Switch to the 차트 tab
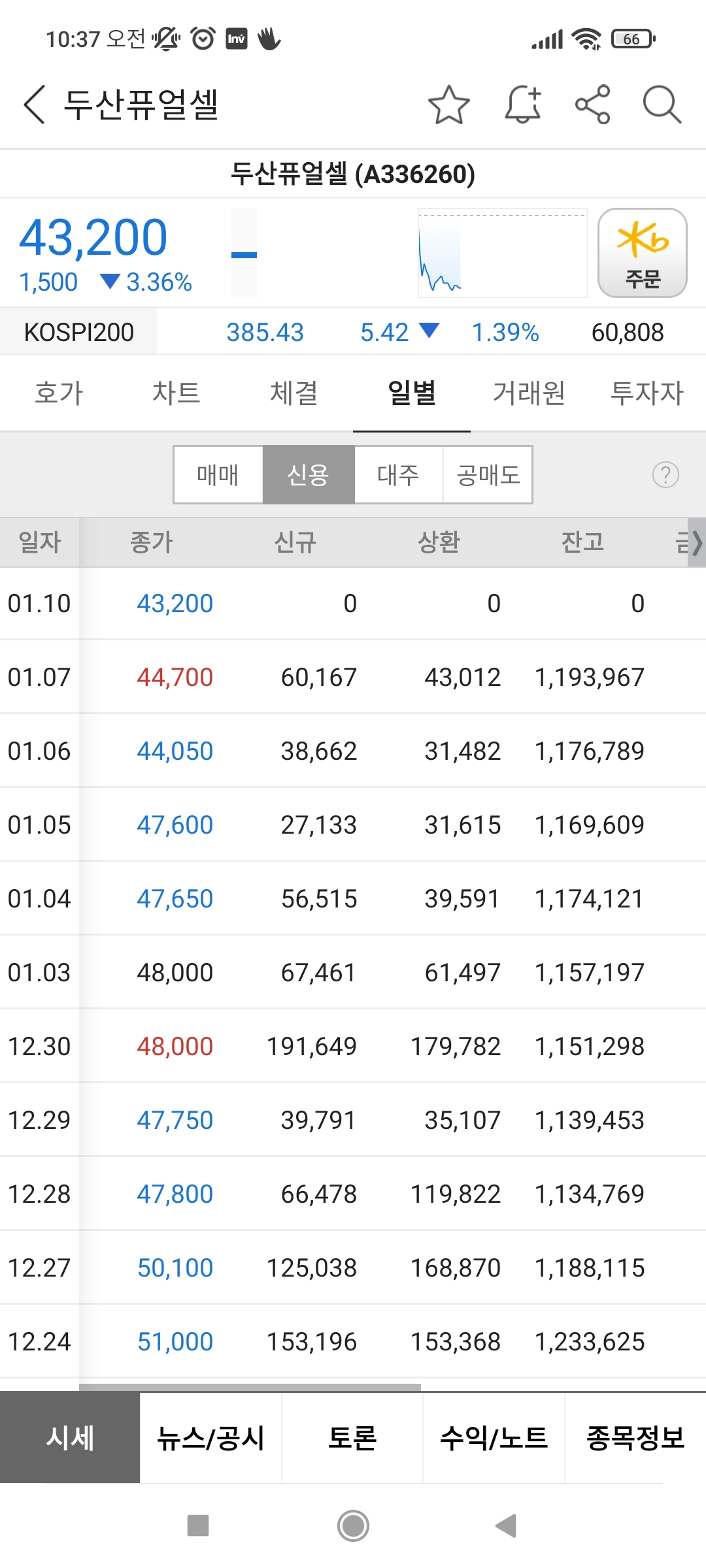The width and height of the screenshot is (706, 1568). [x=176, y=393]
